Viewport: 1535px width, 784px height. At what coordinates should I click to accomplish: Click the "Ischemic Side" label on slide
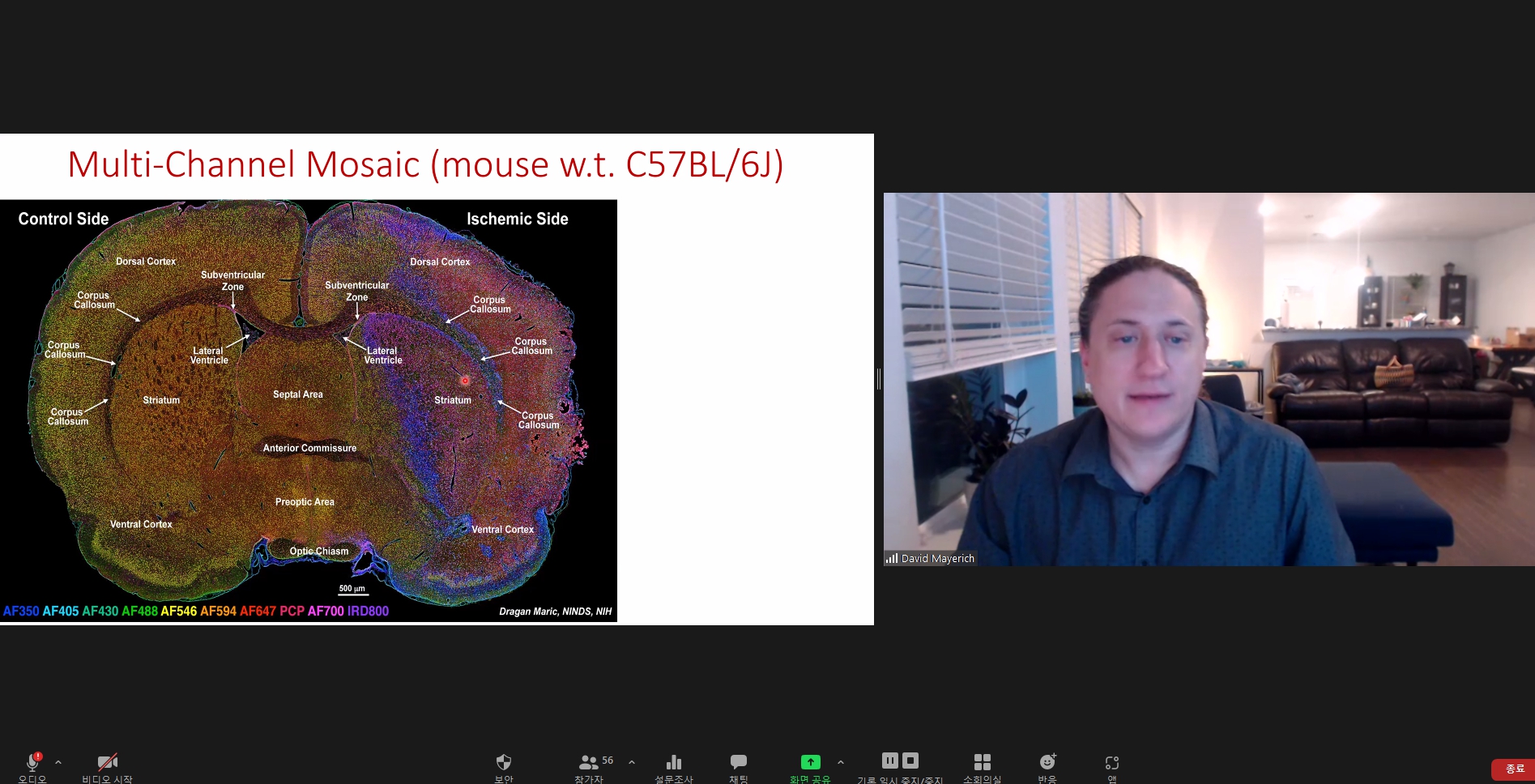[x=518, y=219]
